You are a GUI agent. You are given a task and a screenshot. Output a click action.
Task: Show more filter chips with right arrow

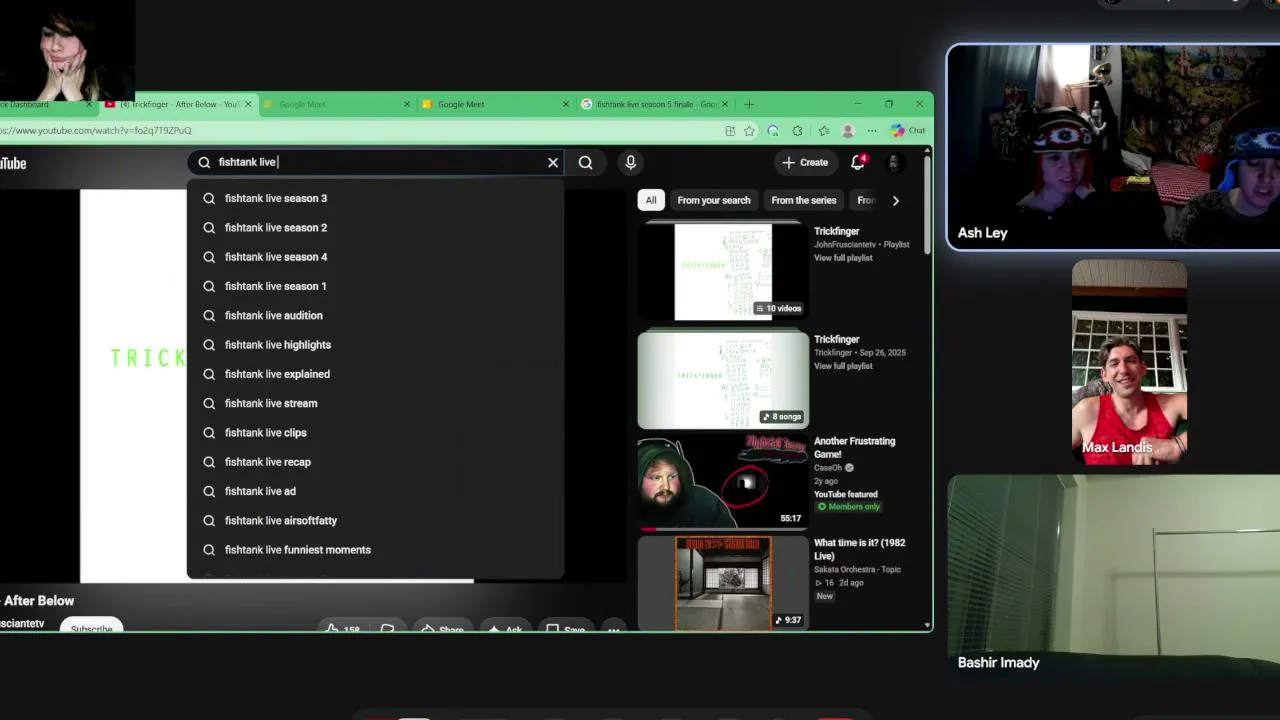tap(896, 200)
